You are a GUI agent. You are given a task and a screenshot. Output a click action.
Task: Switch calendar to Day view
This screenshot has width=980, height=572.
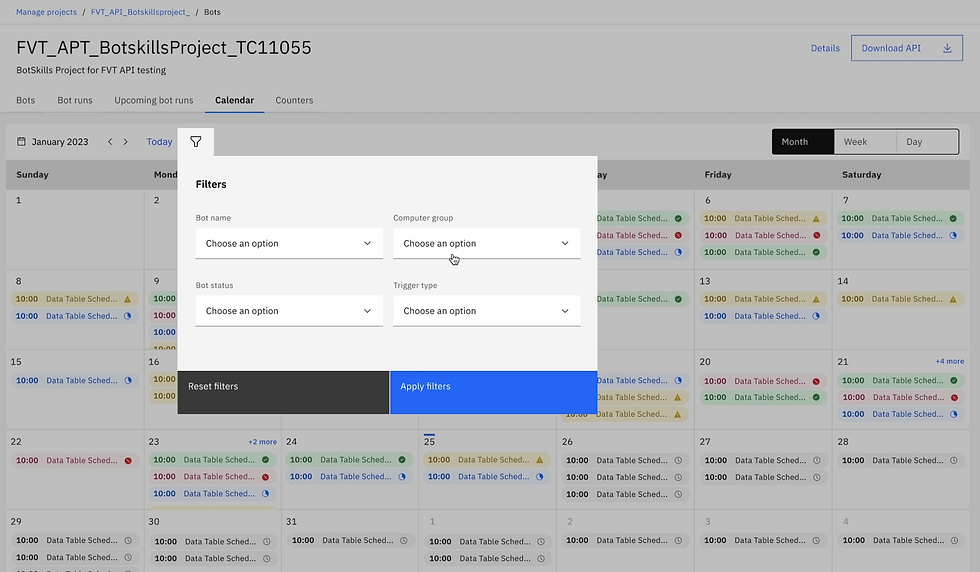click(928, 142)
